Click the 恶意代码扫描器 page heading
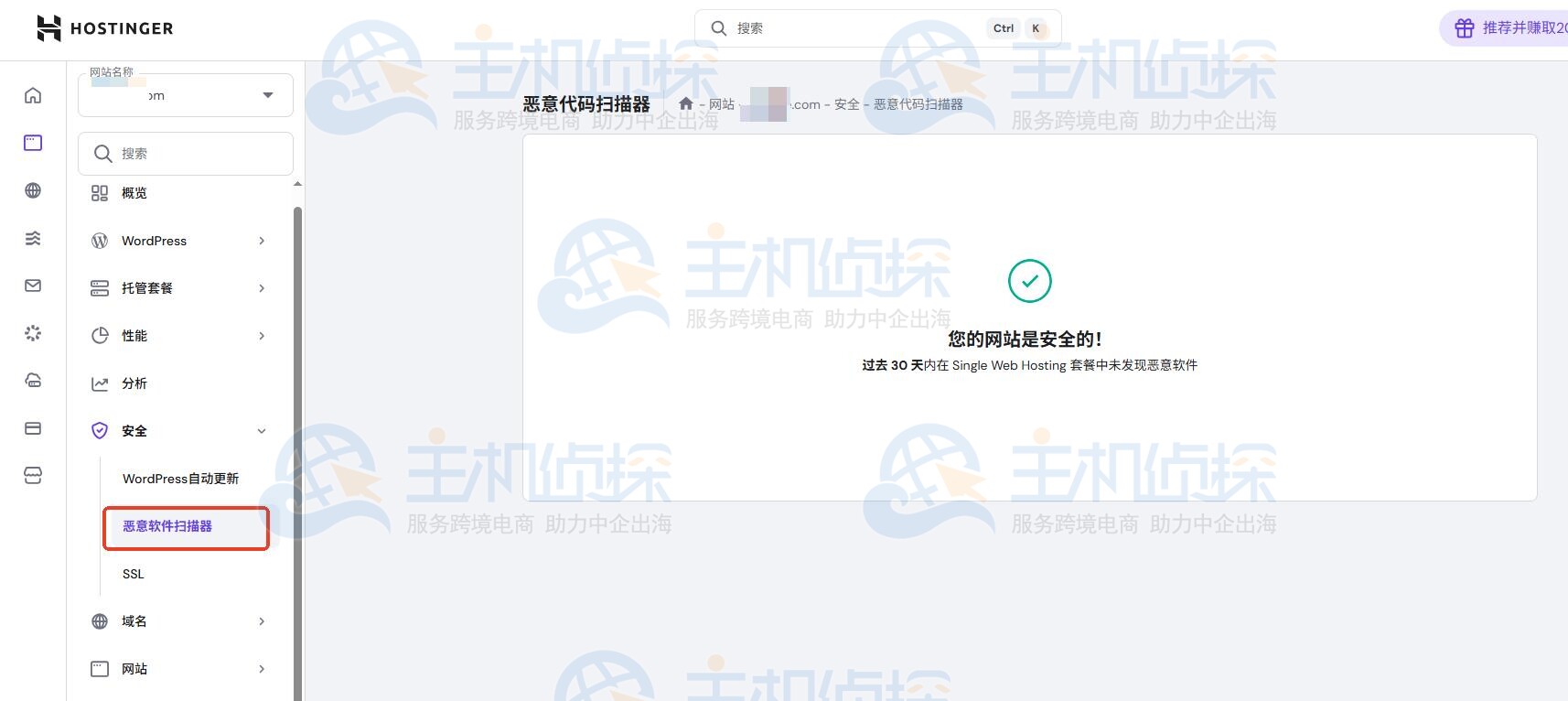 point(586,104)
